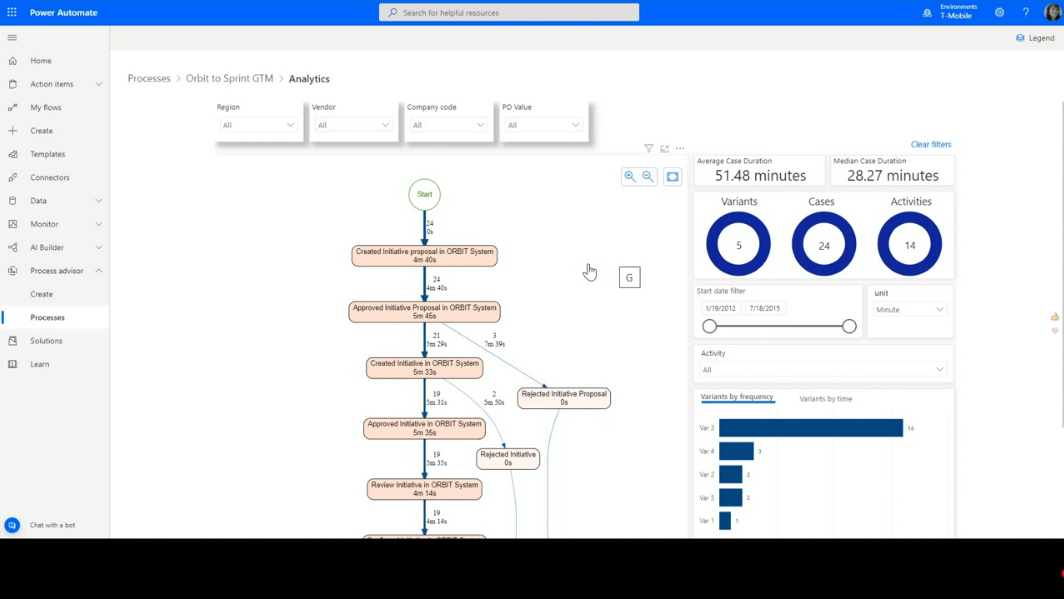
Task: Click the Home icon in sidebar
Action: (12, 60)
